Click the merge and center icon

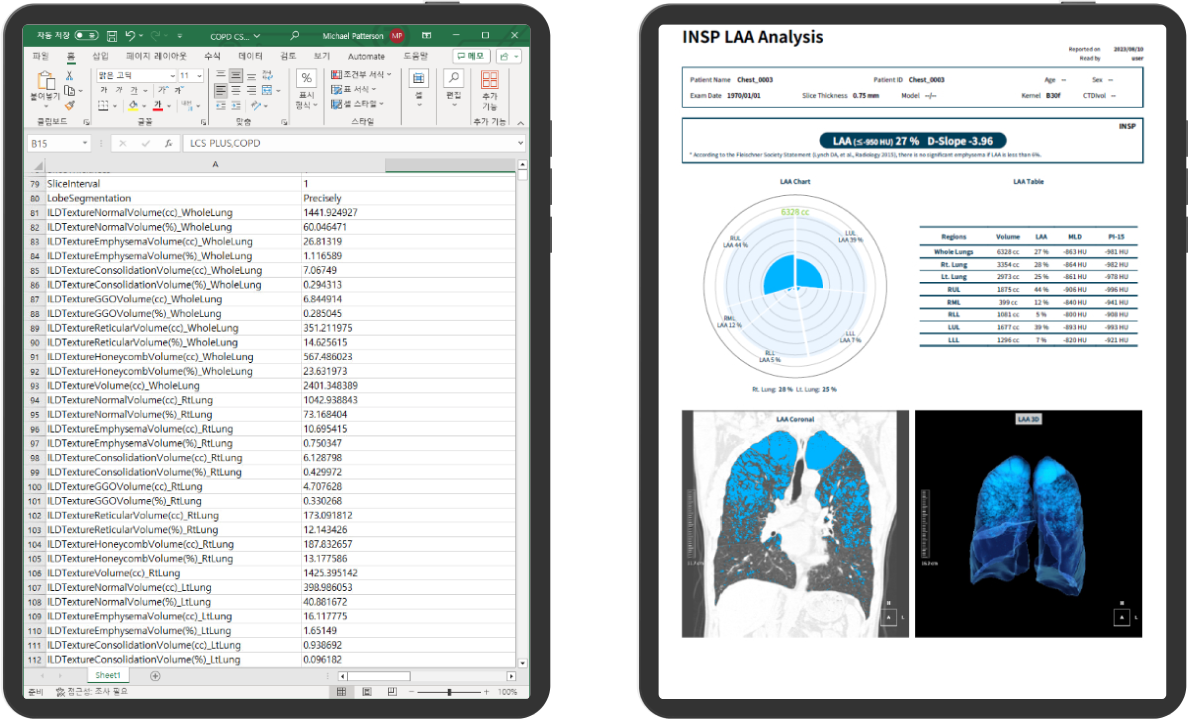pos(267,91)
